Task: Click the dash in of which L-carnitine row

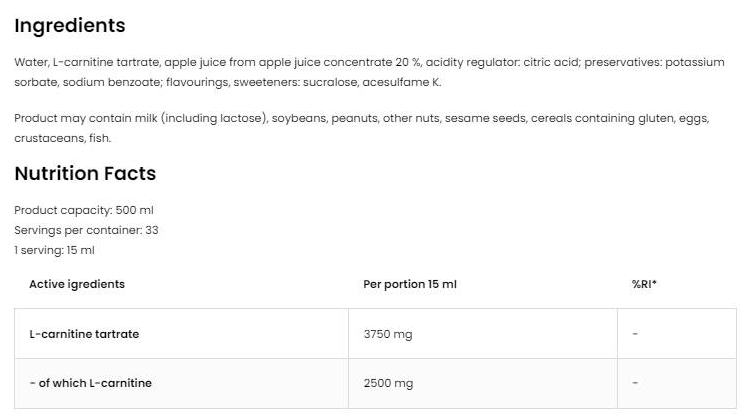Action: [x=635, y=383]
